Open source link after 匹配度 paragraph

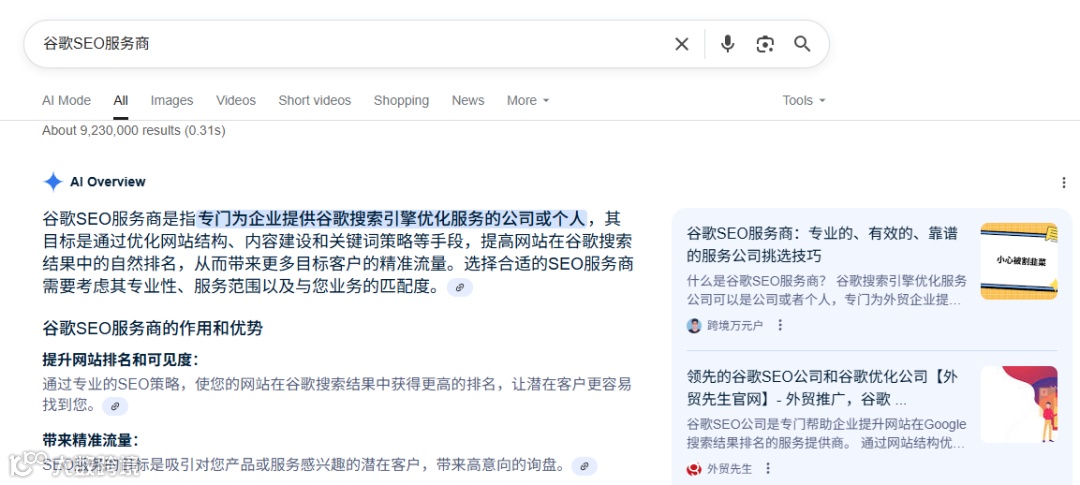[x=459, y=287]
